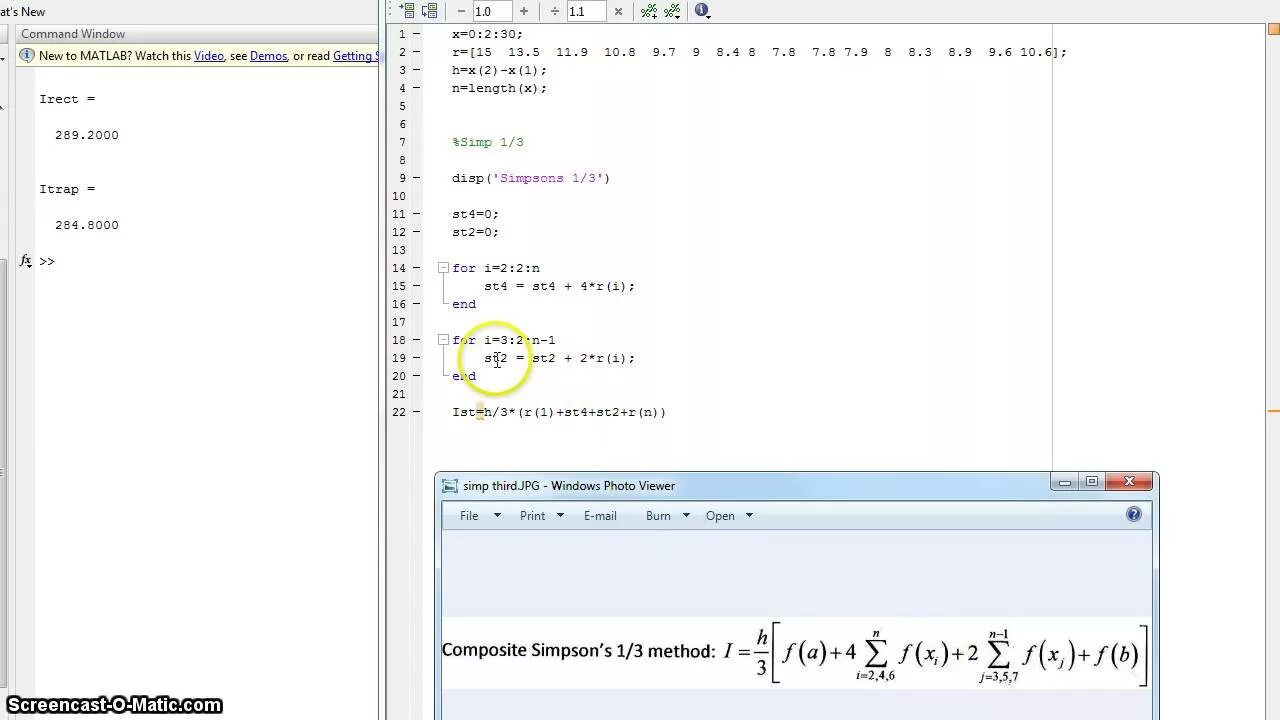Click the st4 = st4 + 4*r(i); line
The width and height of the screenshot is (1280, 720).
click(559, 286)
